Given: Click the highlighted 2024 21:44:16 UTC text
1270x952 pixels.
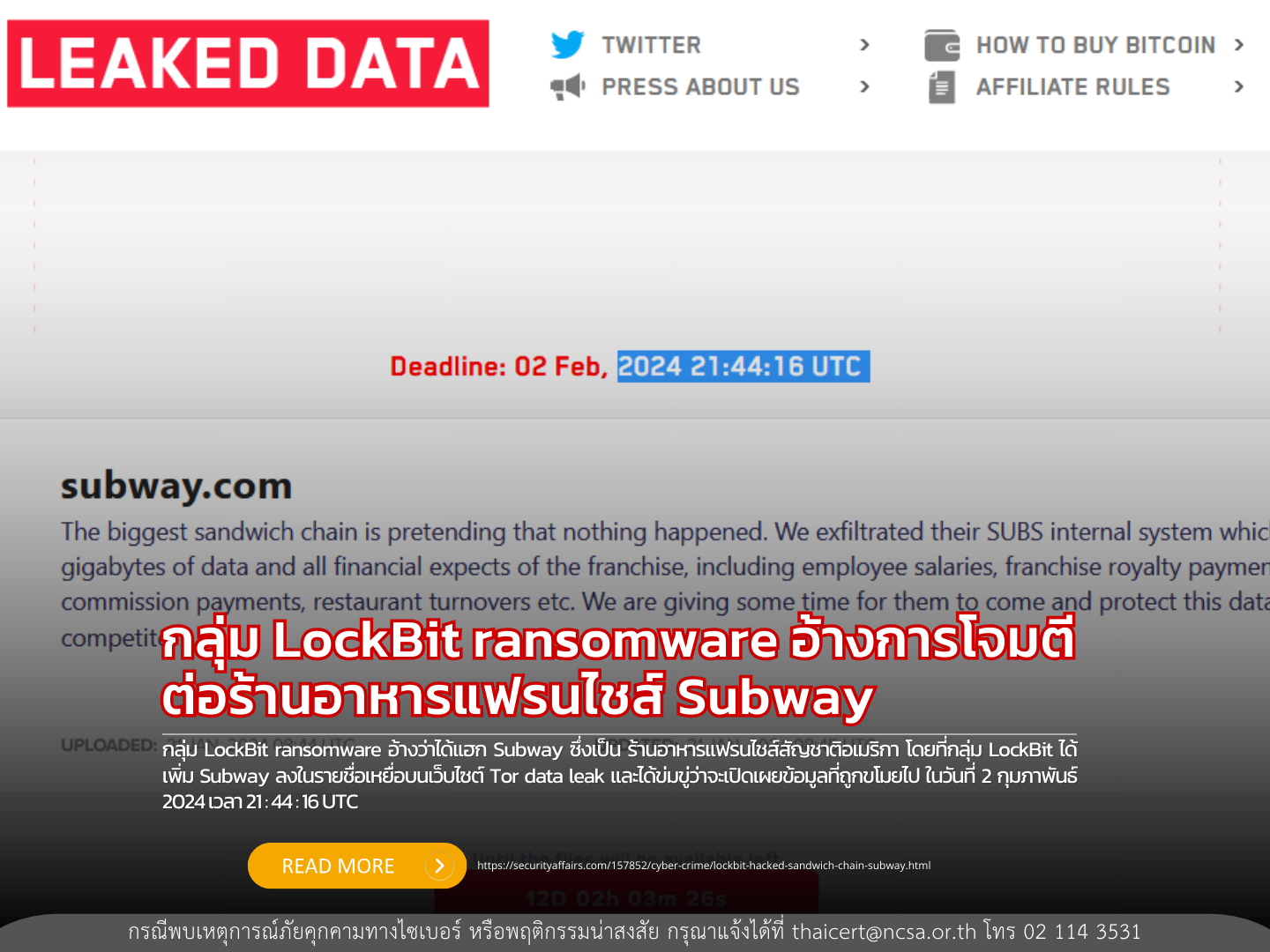Looking at the screenshot, I should (x=743, y=367).
